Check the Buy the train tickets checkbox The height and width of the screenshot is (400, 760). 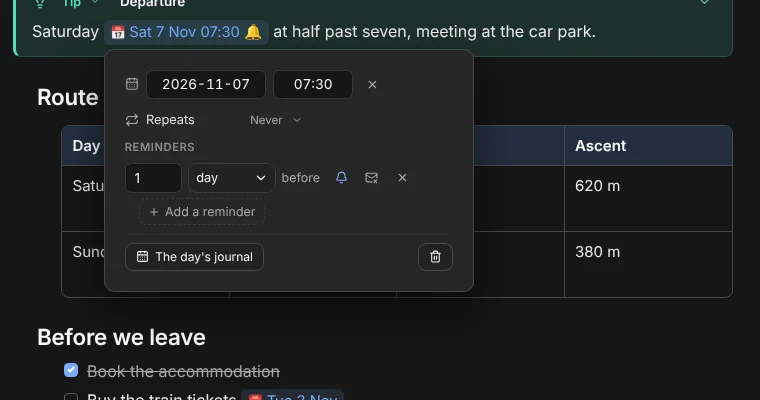tap(71, 397)
